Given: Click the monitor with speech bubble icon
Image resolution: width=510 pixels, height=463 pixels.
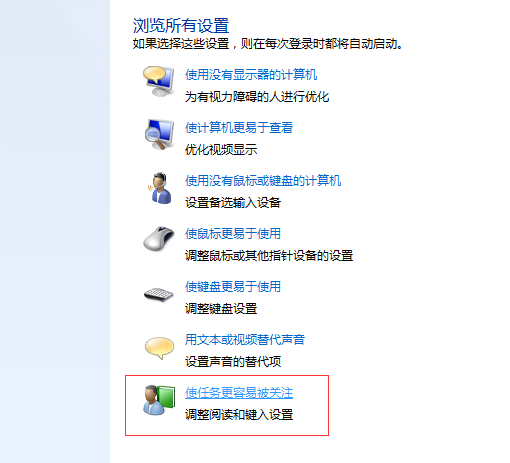Looking at the screenshot, I should [x=159, y=81].
